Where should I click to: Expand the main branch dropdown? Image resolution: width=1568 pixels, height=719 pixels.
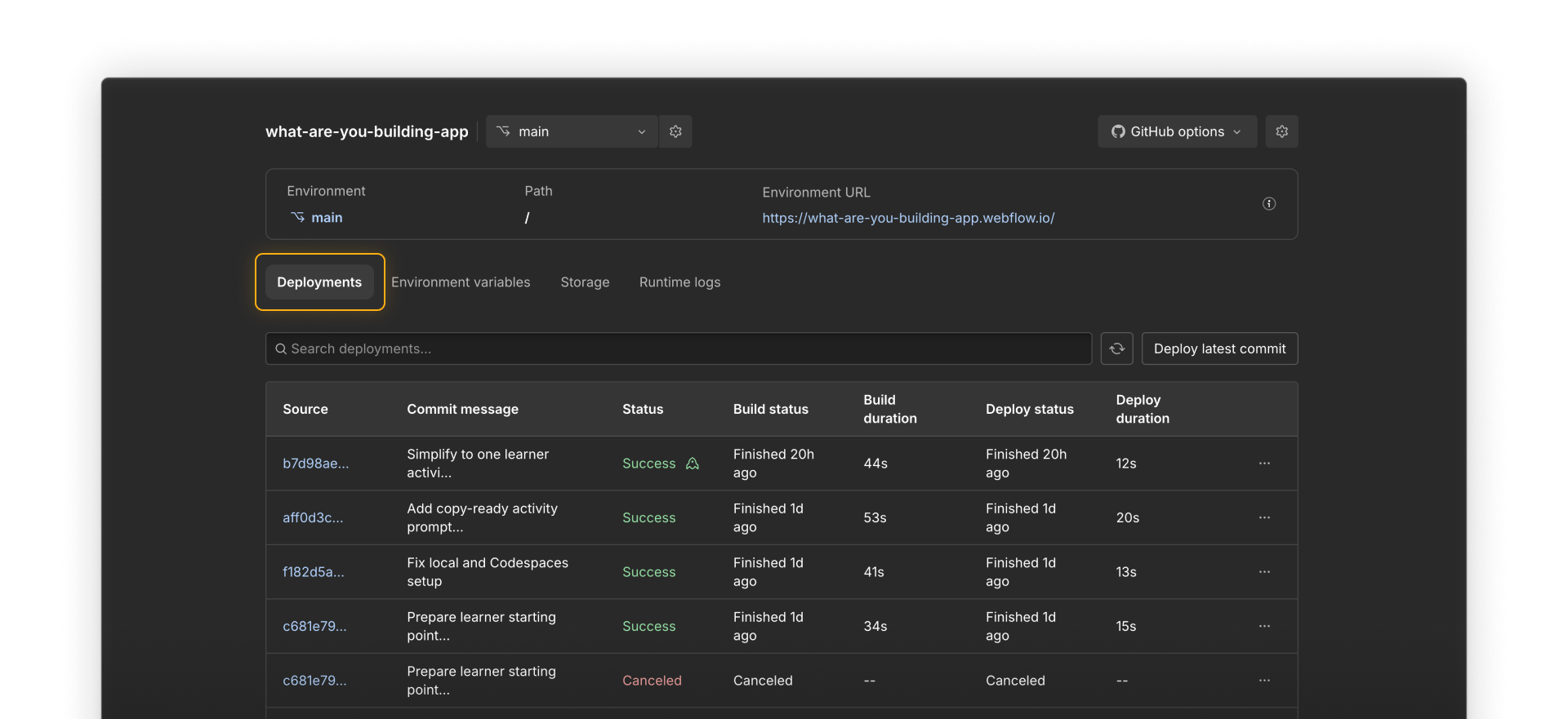coord(572,131)
